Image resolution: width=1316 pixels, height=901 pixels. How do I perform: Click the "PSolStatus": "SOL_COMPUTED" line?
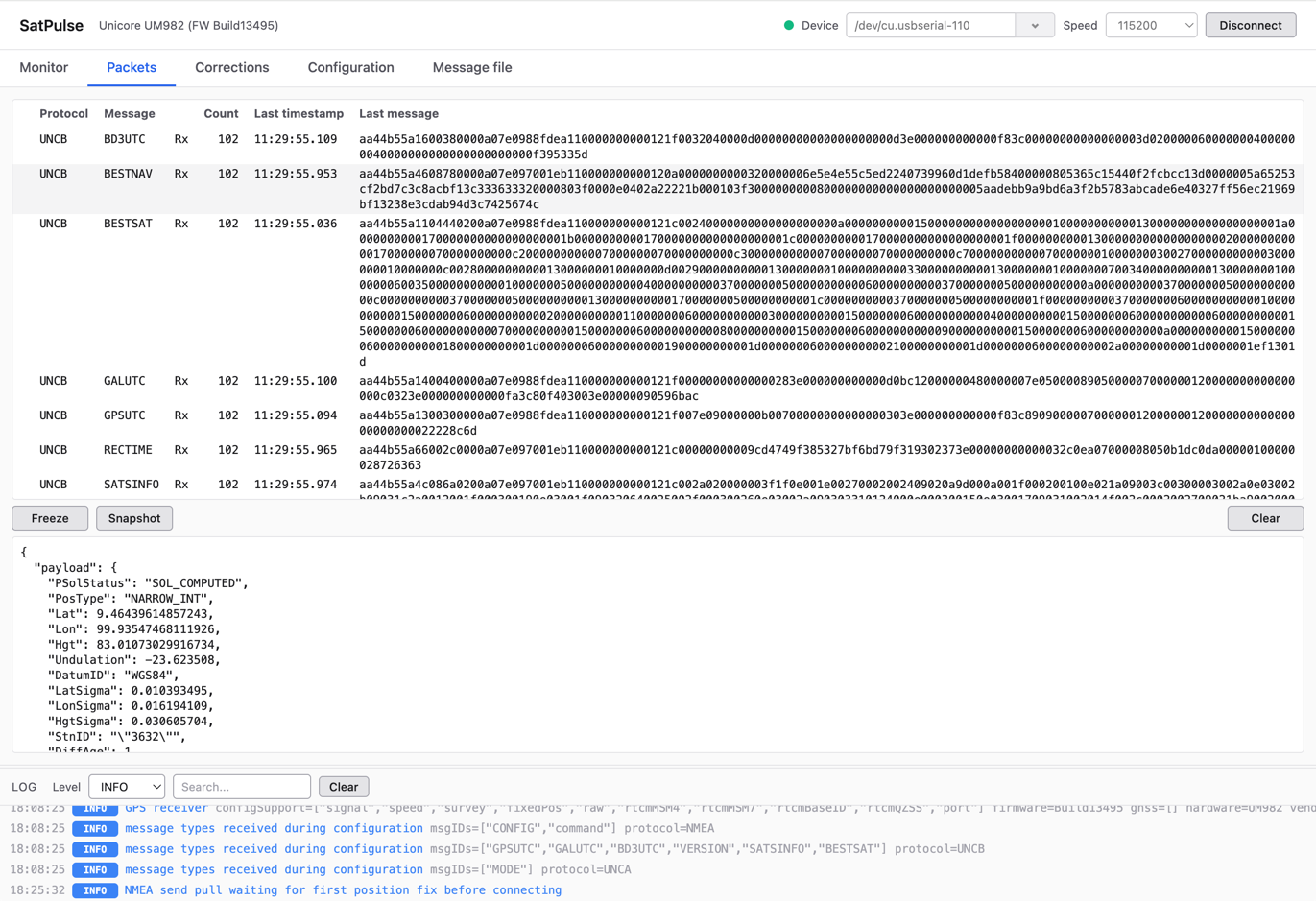(148, 582)
